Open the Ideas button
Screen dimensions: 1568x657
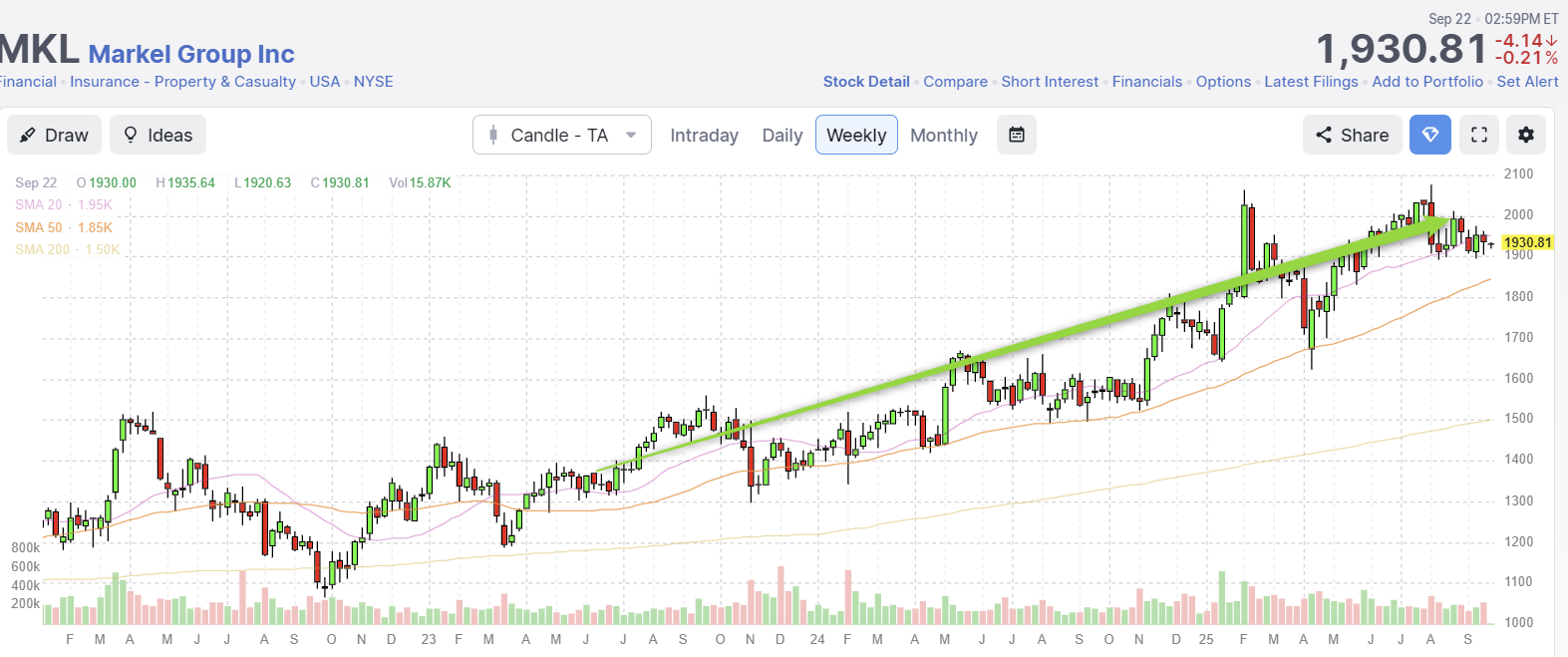point(157,135)
